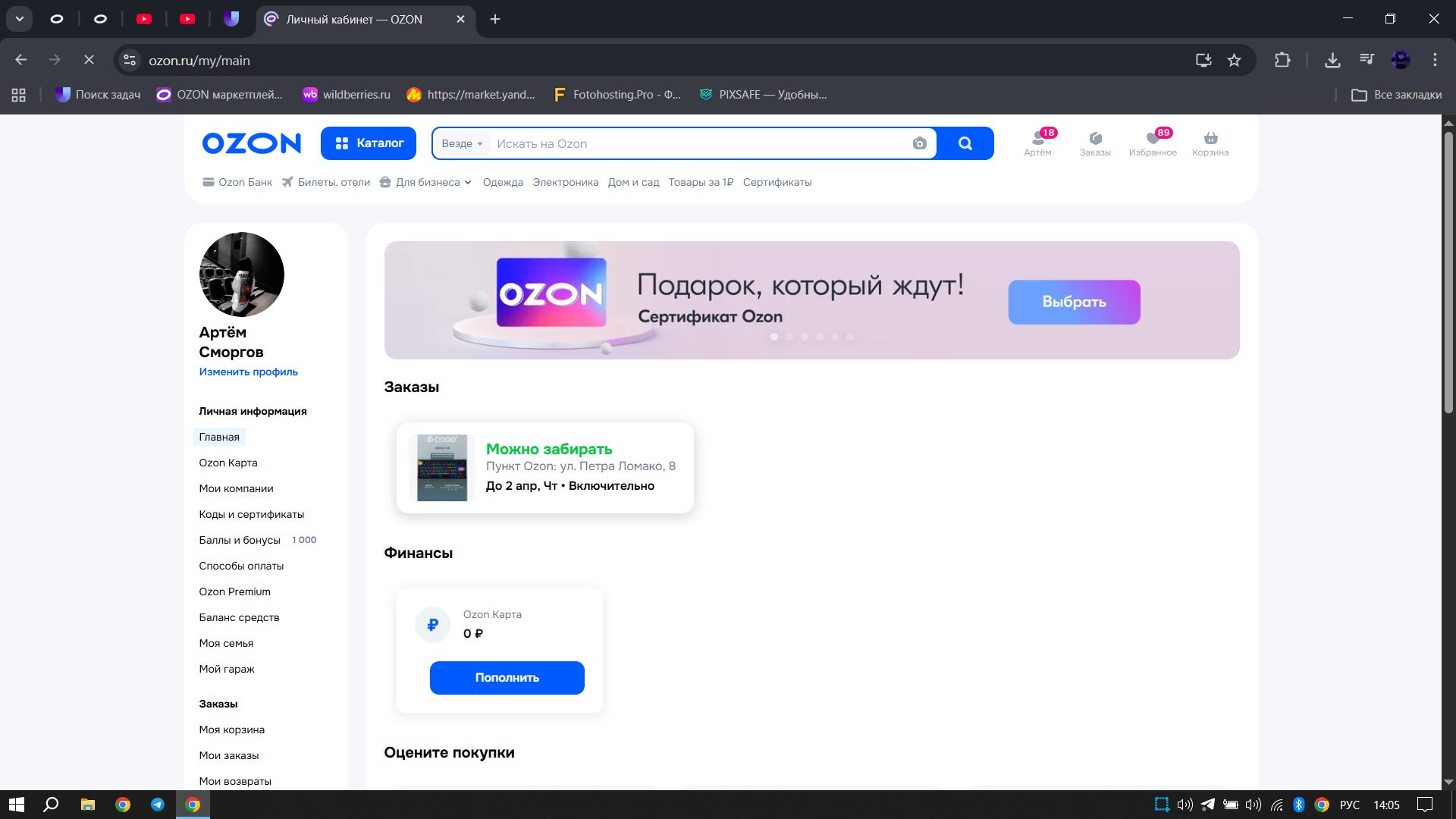The width and height of the screenshot is (1456, 819).
Task: Open the Можно забирать order card thumbnail
Action: click(x=442, y=468)
